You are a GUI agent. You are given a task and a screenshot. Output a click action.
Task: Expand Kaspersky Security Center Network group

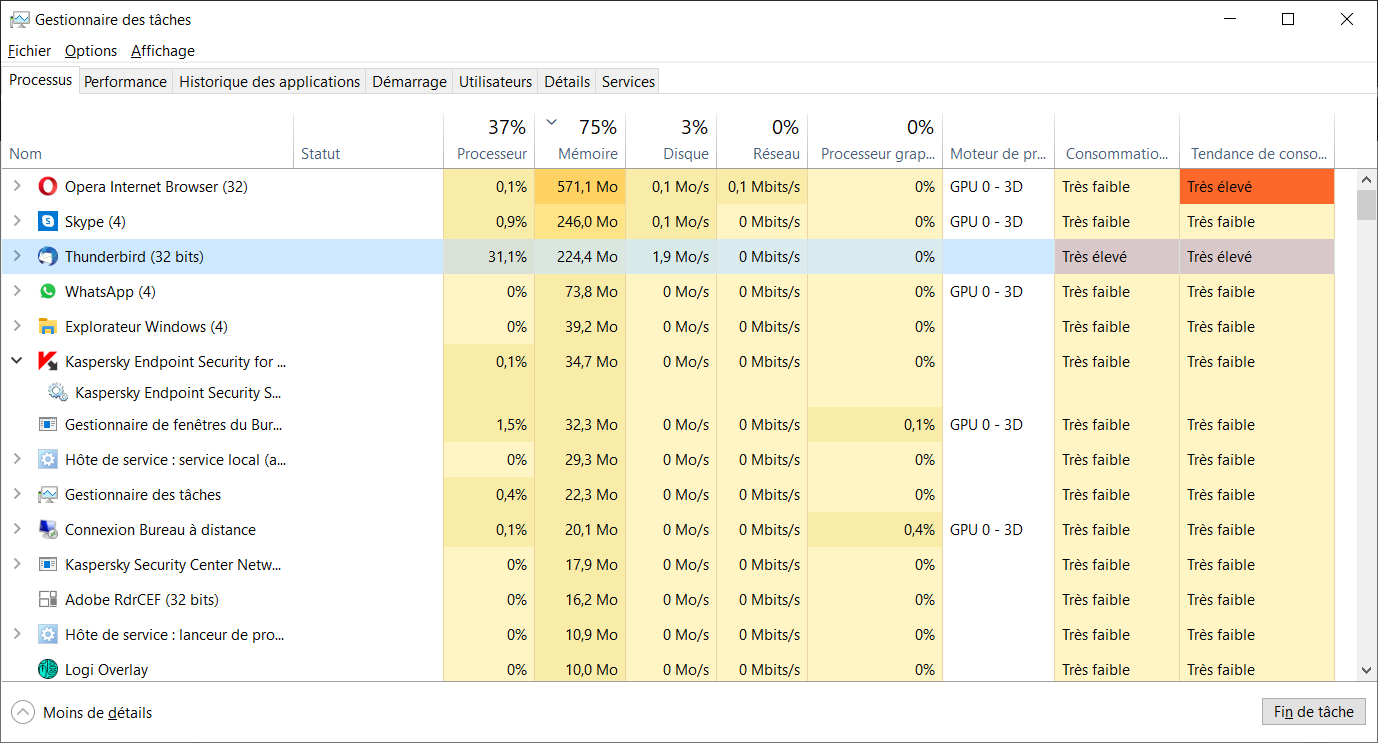pos(16,565)
